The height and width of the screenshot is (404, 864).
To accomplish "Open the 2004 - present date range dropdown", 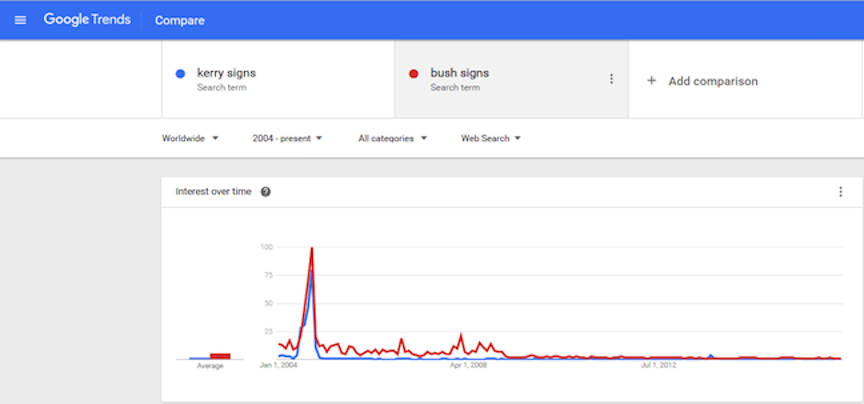I will [x=287, y=138].
